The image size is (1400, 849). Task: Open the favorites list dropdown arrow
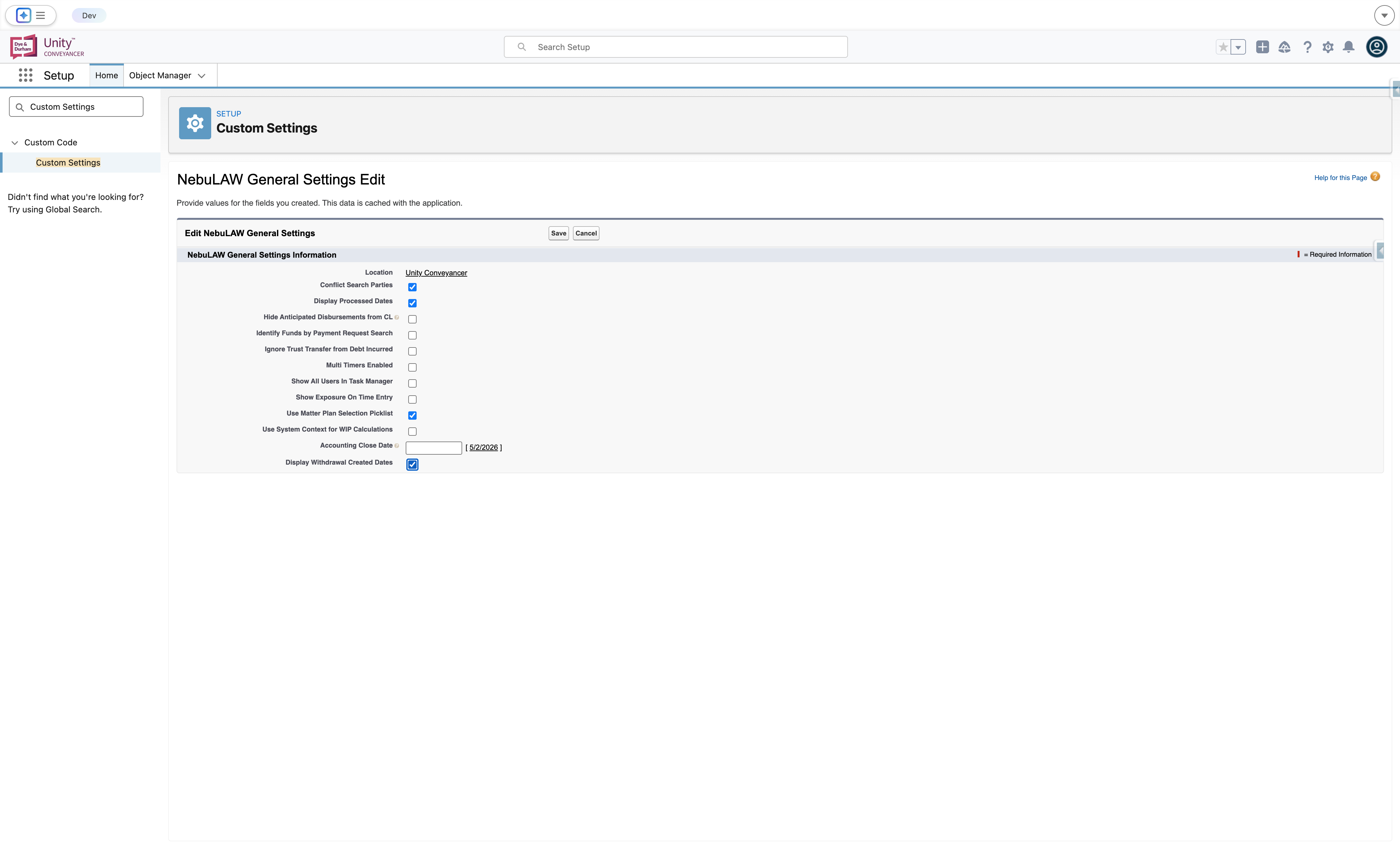coord(1239,47)
